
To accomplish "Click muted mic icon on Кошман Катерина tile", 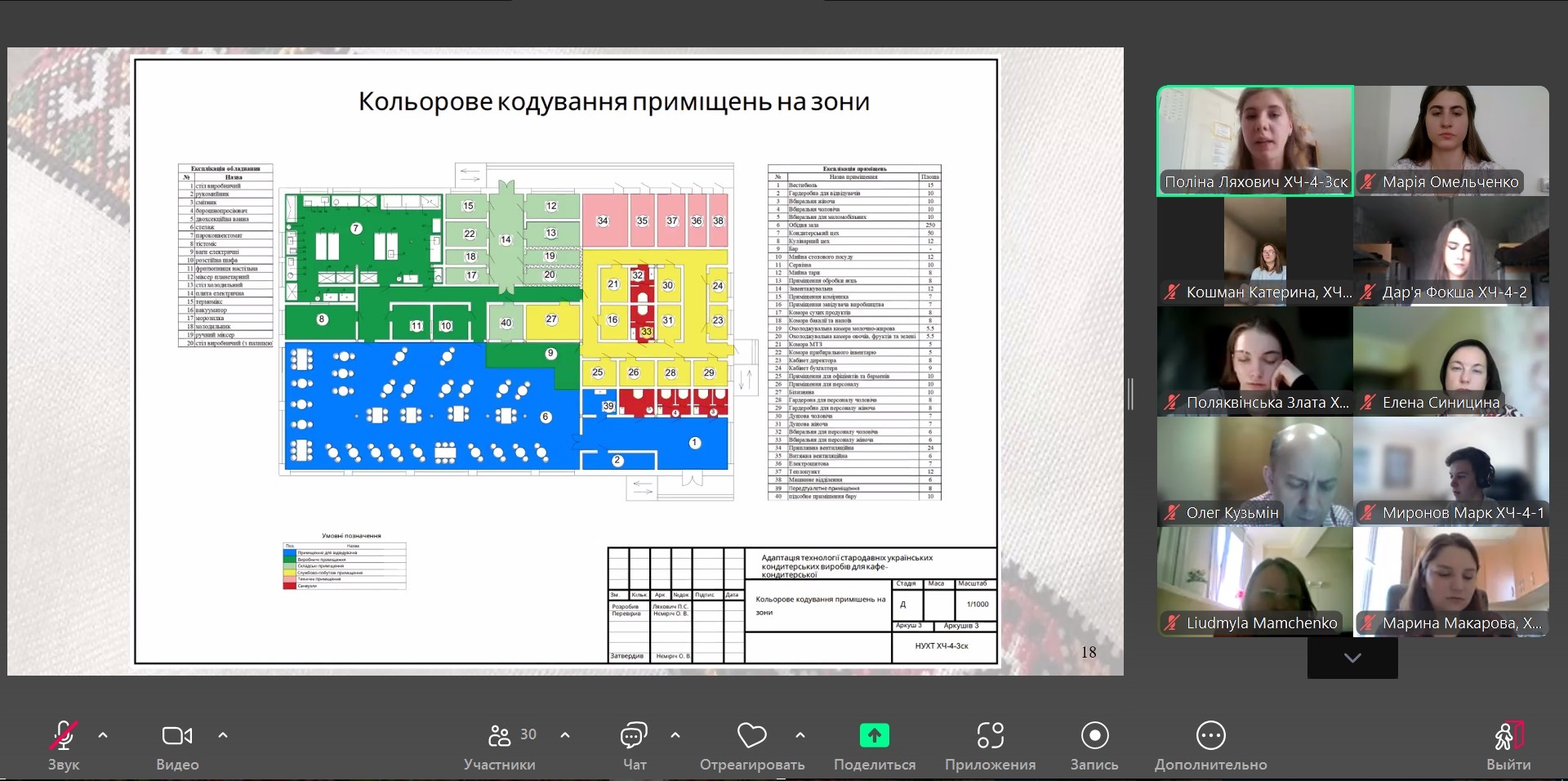I will [1172, 292].
